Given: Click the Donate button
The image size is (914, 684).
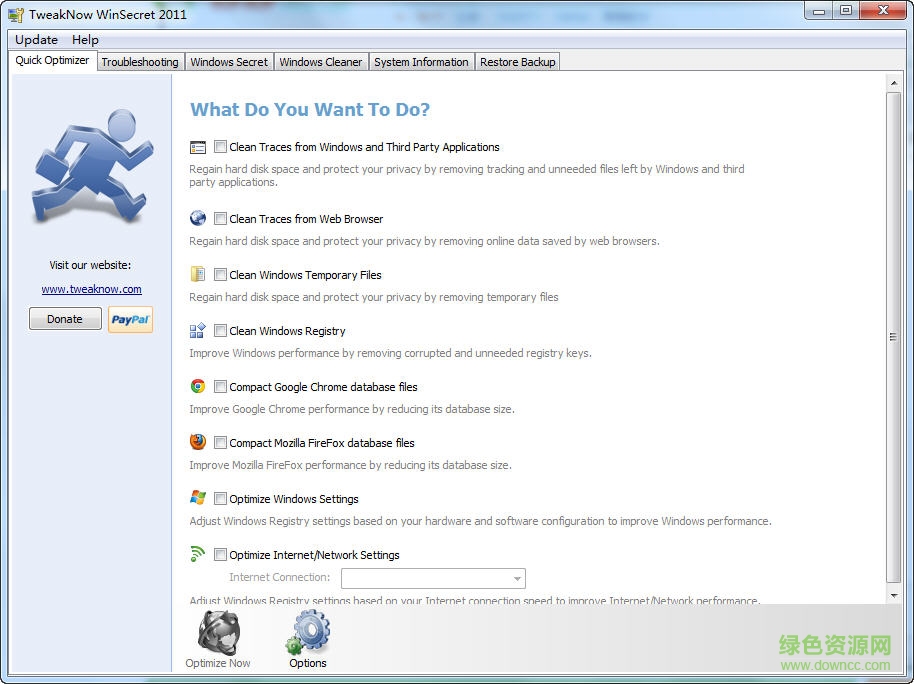Looking at the screenshot, I should click(64, 318).
